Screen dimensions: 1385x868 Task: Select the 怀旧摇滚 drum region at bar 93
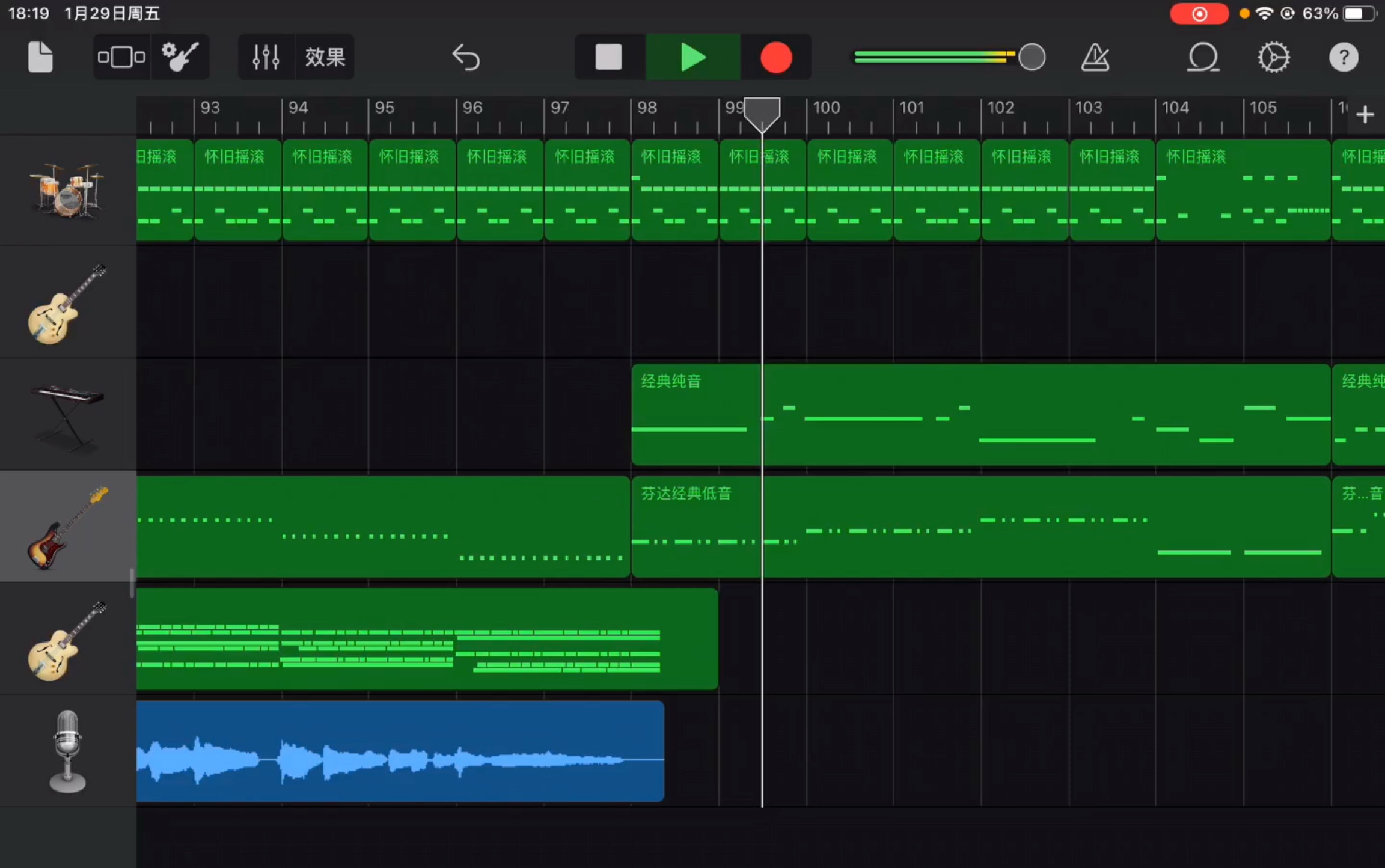click(238, 190)
